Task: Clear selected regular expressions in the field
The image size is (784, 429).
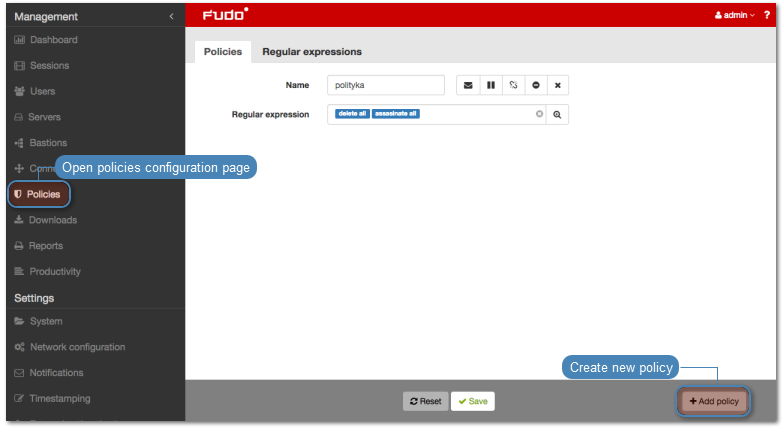Action: click(539, 114)
